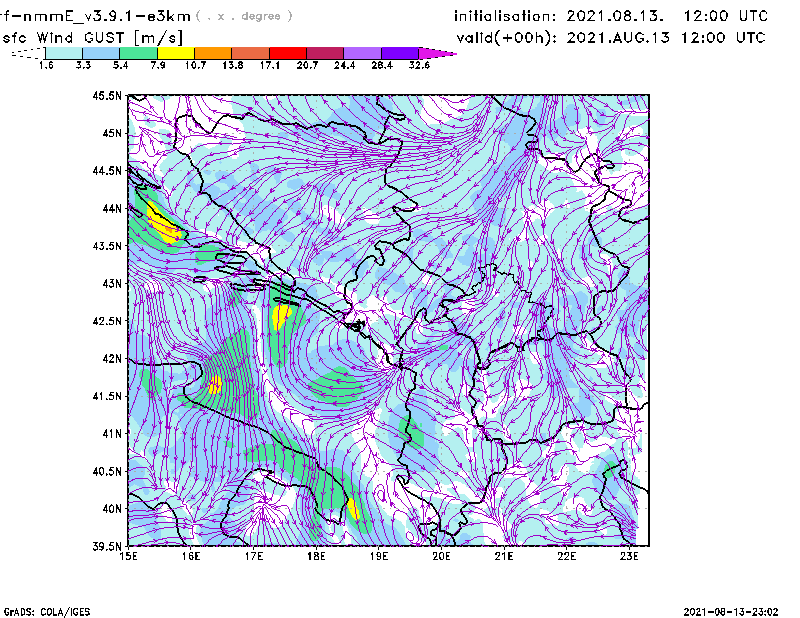This screenshot has width=800, height=618.
Task: Click the 21E longitude label
Action: [504, 556]
